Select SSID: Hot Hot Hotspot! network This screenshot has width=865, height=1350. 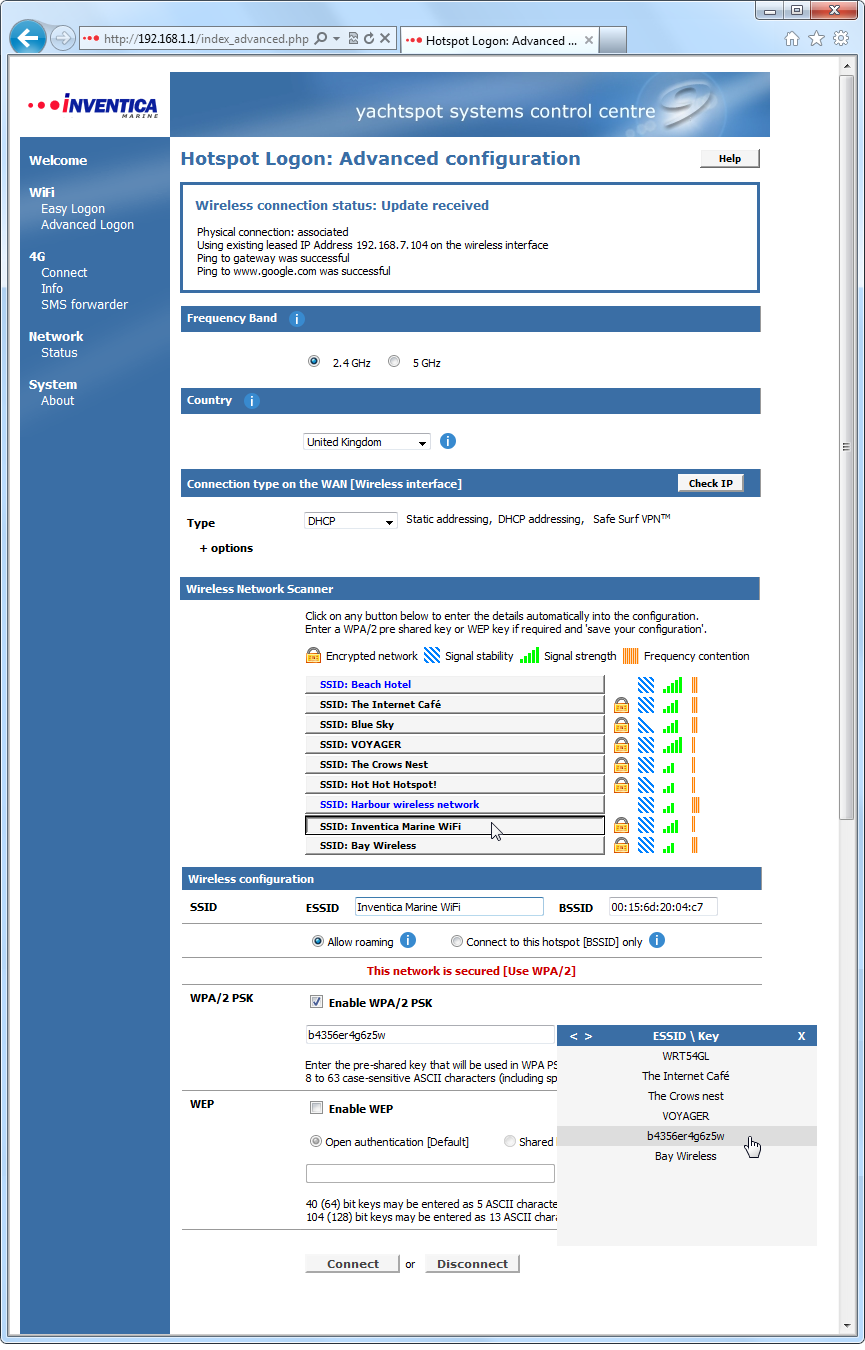(x=455, y=785)
